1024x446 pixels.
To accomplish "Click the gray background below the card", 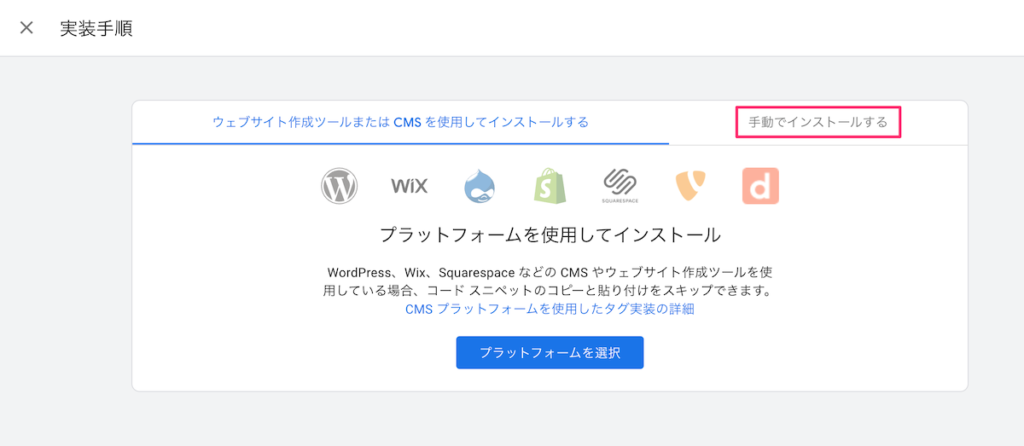I will pyautogui.click(x=549, y=420).
